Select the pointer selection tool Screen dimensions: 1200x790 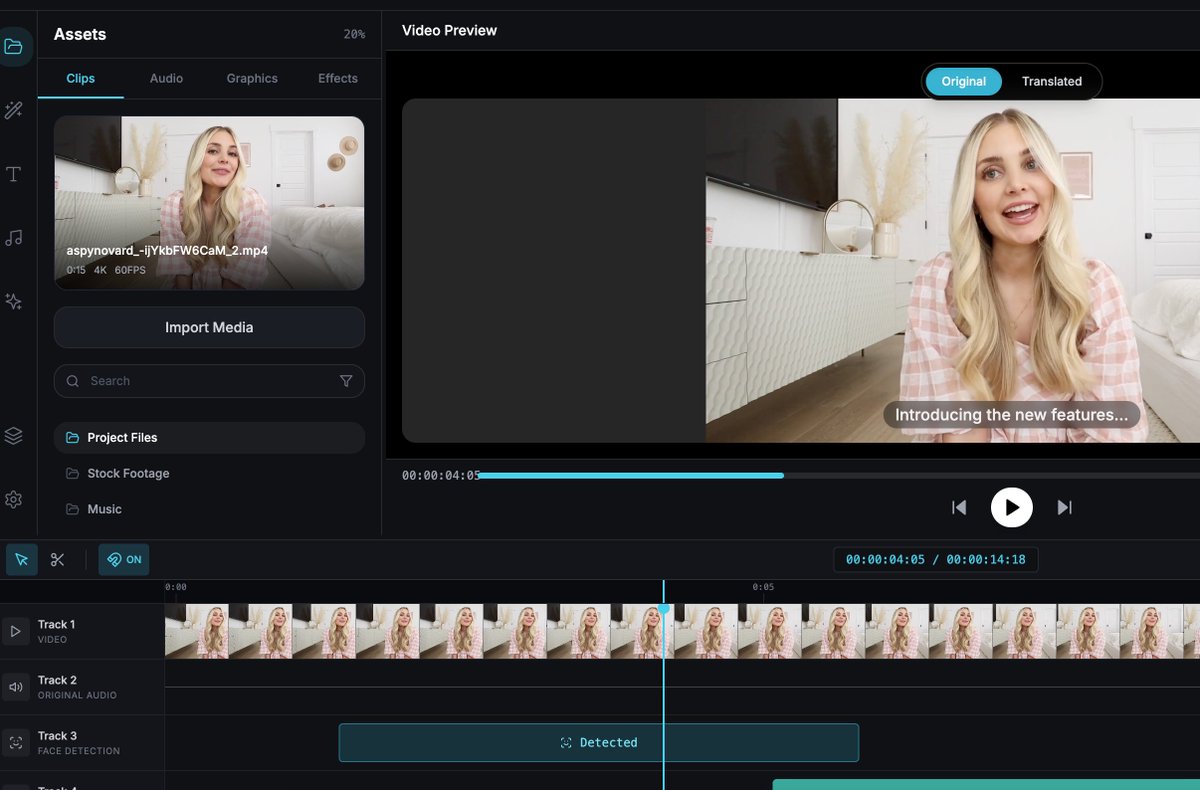(x=22, y=560)
